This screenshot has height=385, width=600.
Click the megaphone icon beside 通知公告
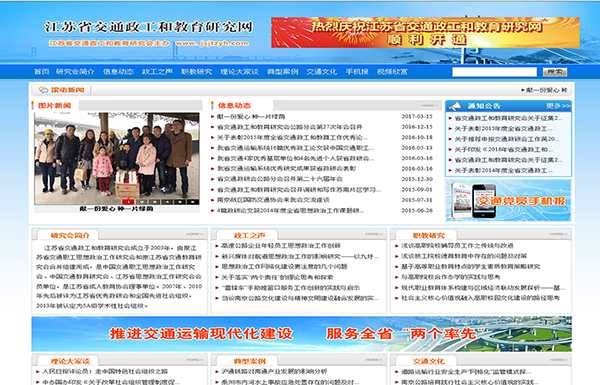455,106
